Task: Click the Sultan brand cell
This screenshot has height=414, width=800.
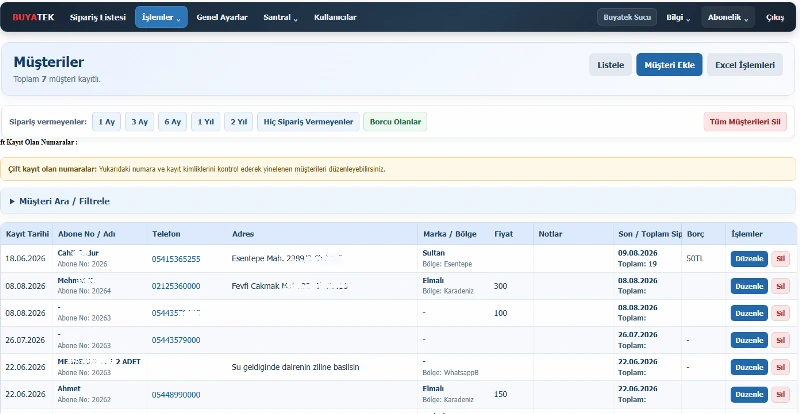Action: pyautogui.click(x=434, y=253)
